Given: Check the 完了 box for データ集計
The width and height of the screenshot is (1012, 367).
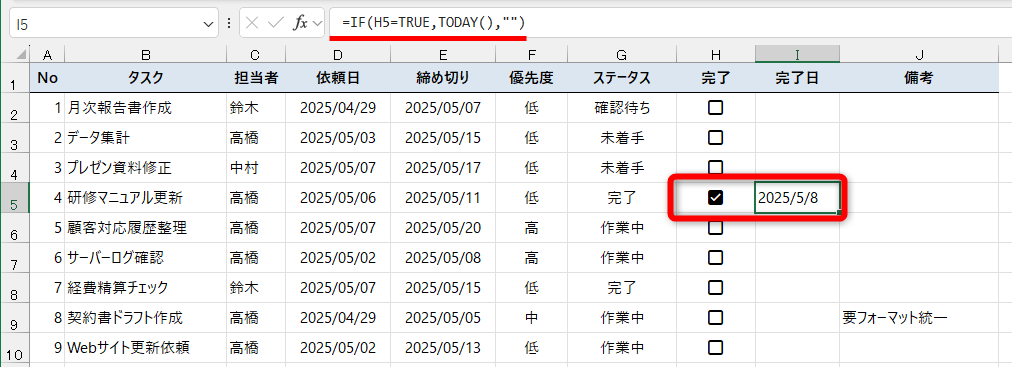Looking at the screenshot, I should 715,137.
